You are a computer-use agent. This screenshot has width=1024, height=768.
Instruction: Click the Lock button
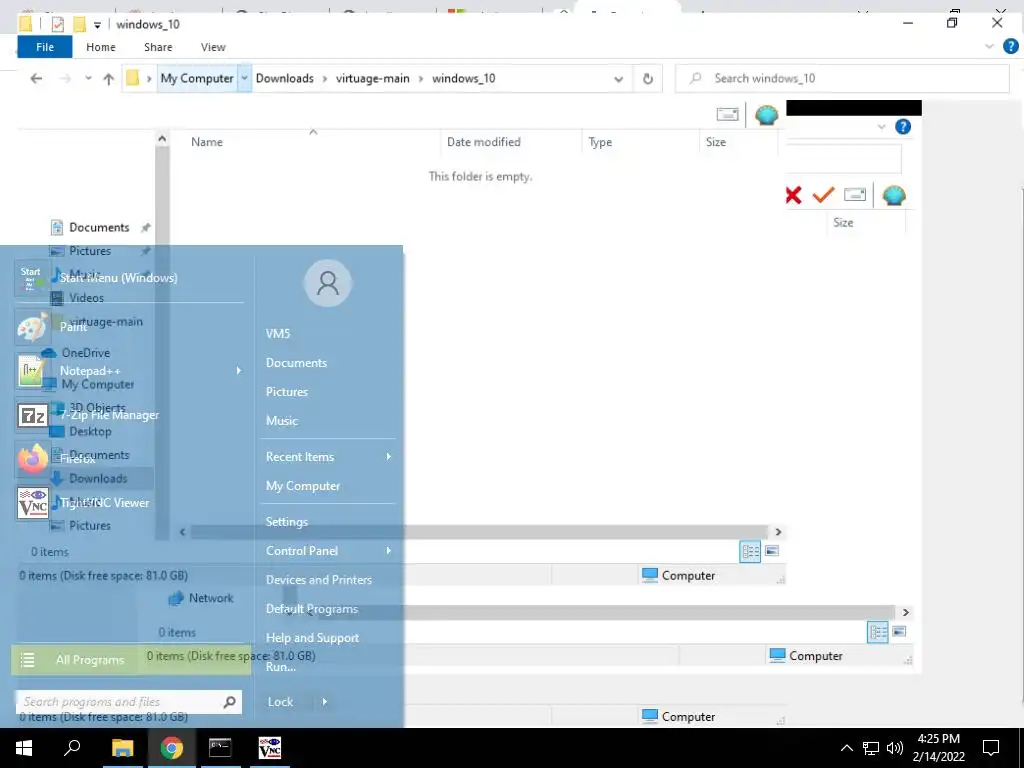tap(280, 702)
